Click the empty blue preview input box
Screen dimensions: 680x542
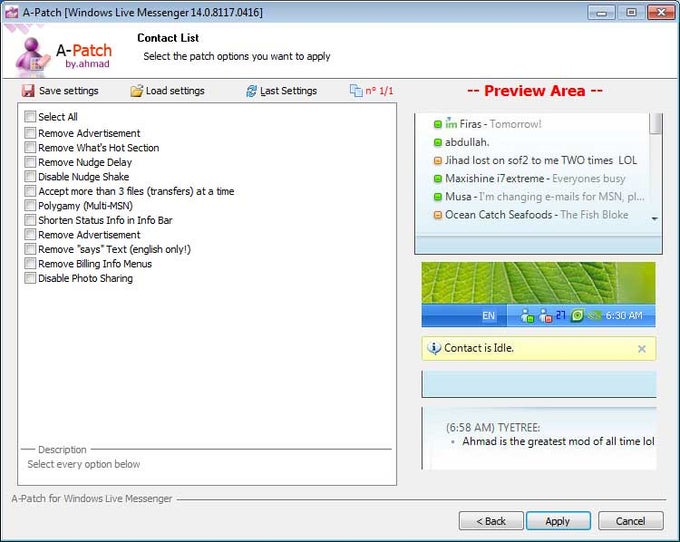[x=539, y=384]
